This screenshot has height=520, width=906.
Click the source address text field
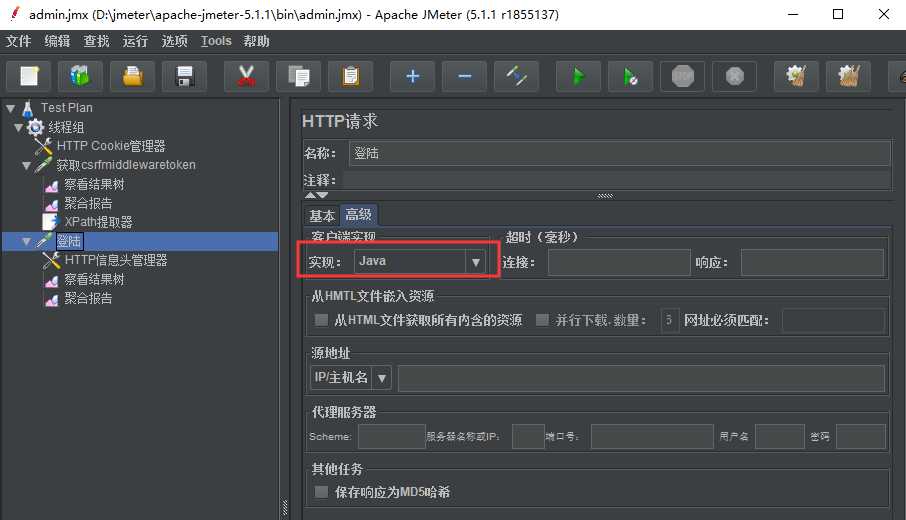641,378
